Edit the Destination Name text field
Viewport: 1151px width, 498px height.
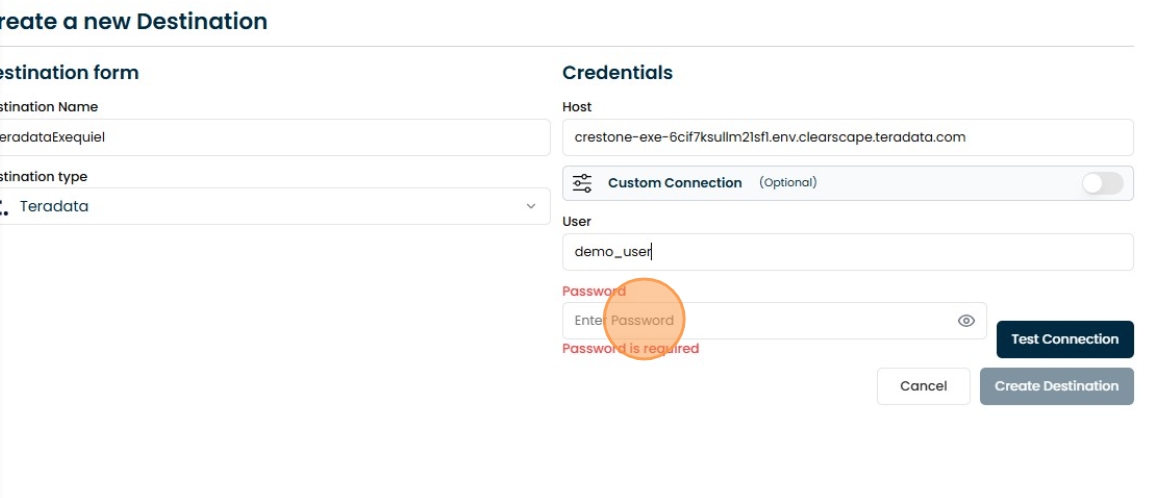click(x=272, y=137)
